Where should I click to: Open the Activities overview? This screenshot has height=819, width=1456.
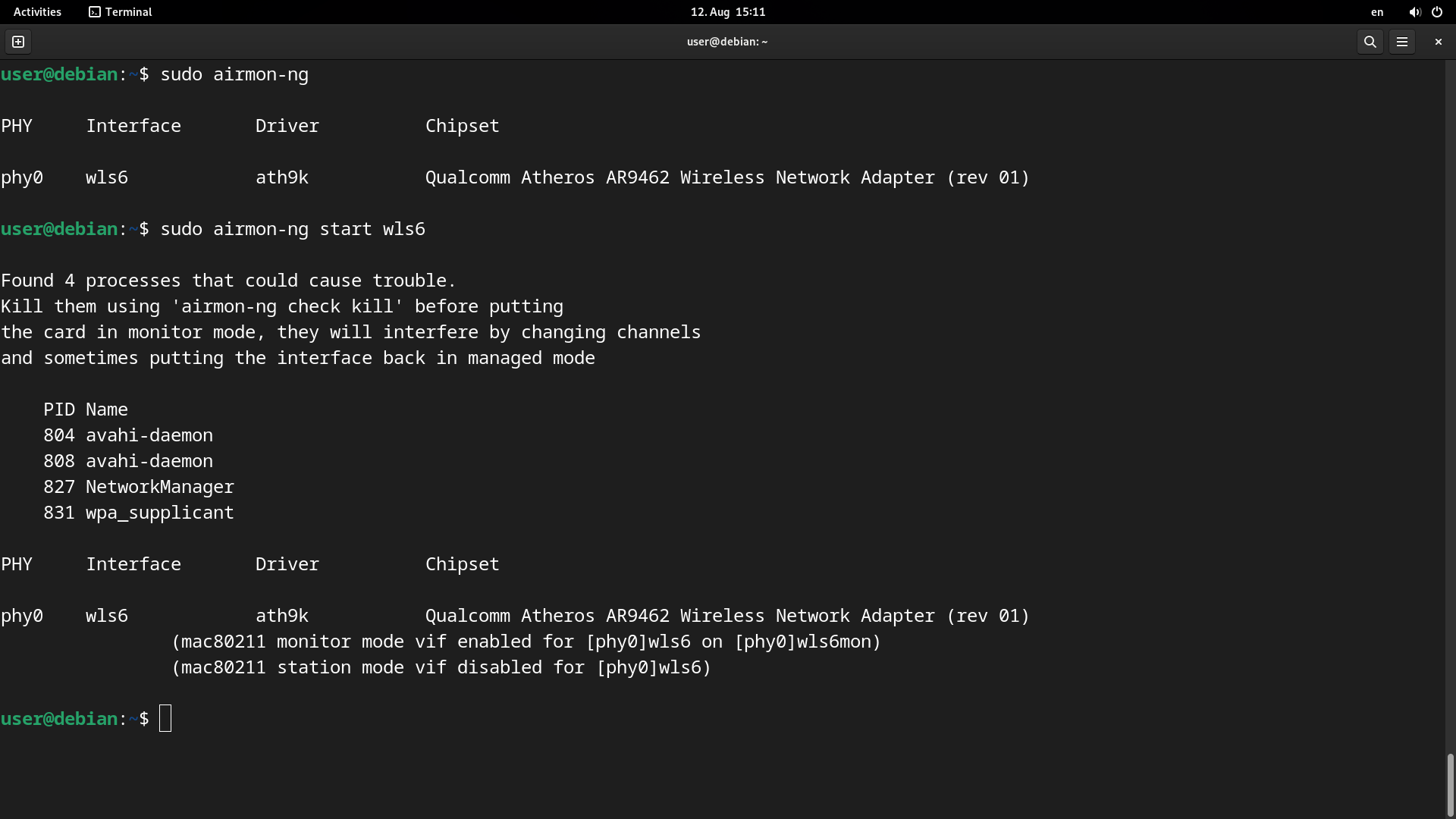click(x=36, y=12)
